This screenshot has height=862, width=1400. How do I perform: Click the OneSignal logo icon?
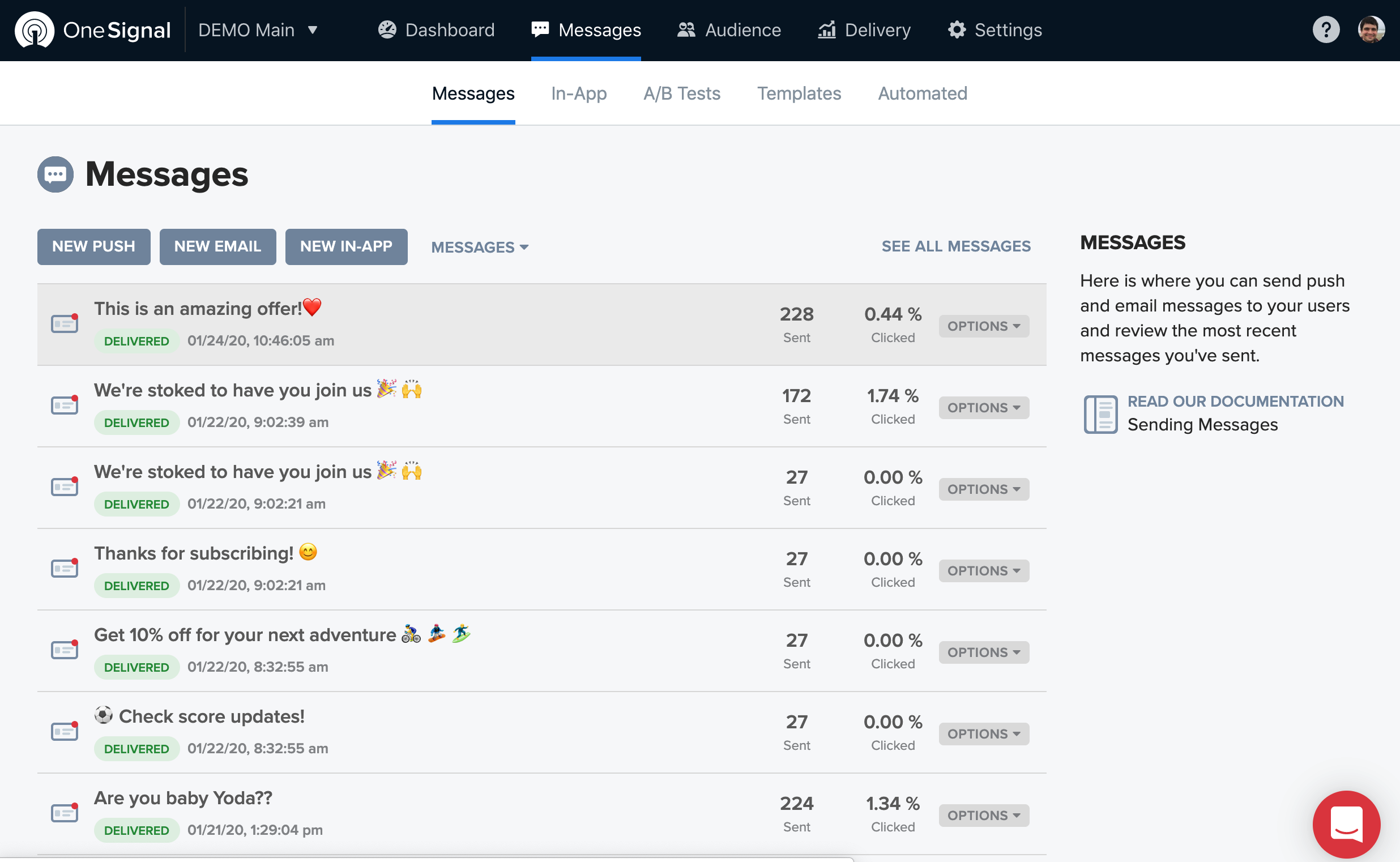pos(34,30)
